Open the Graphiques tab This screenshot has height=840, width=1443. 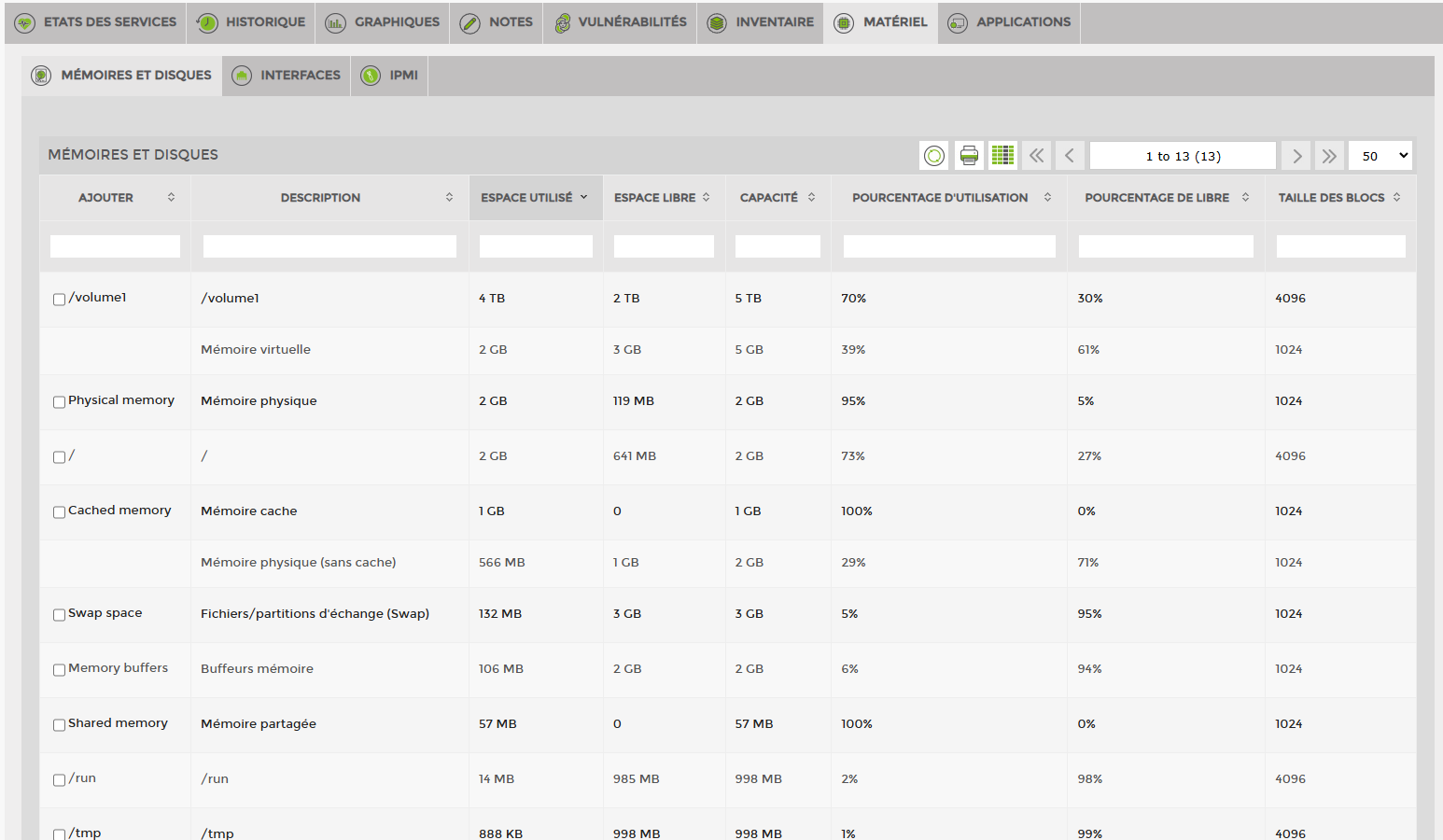pos(382,22)
